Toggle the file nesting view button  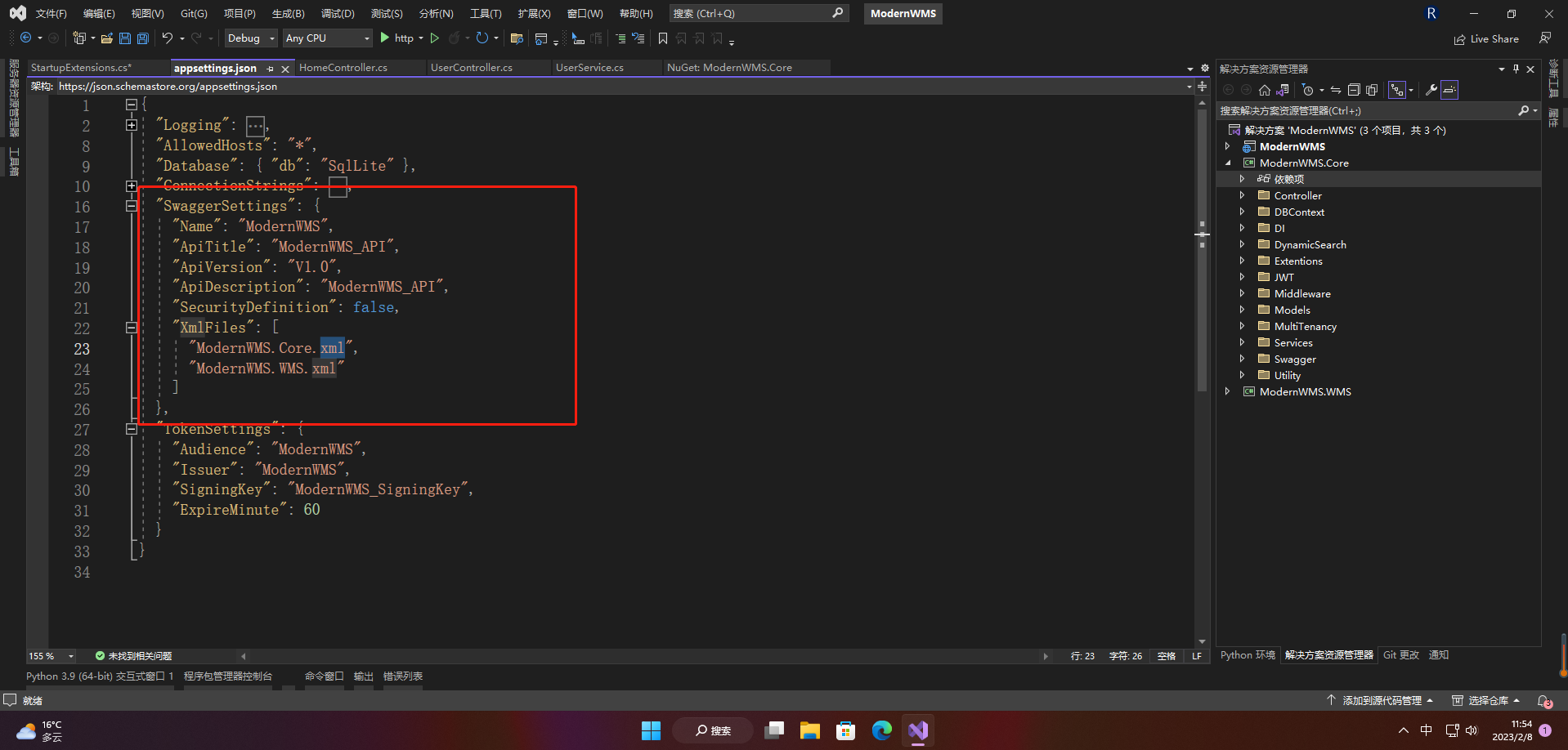point(1397,90)
